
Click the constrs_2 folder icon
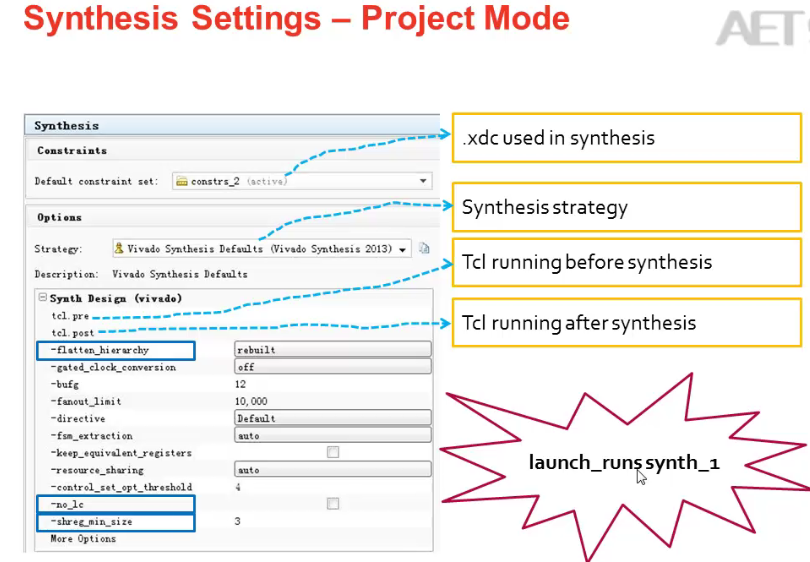coord(182,181)
